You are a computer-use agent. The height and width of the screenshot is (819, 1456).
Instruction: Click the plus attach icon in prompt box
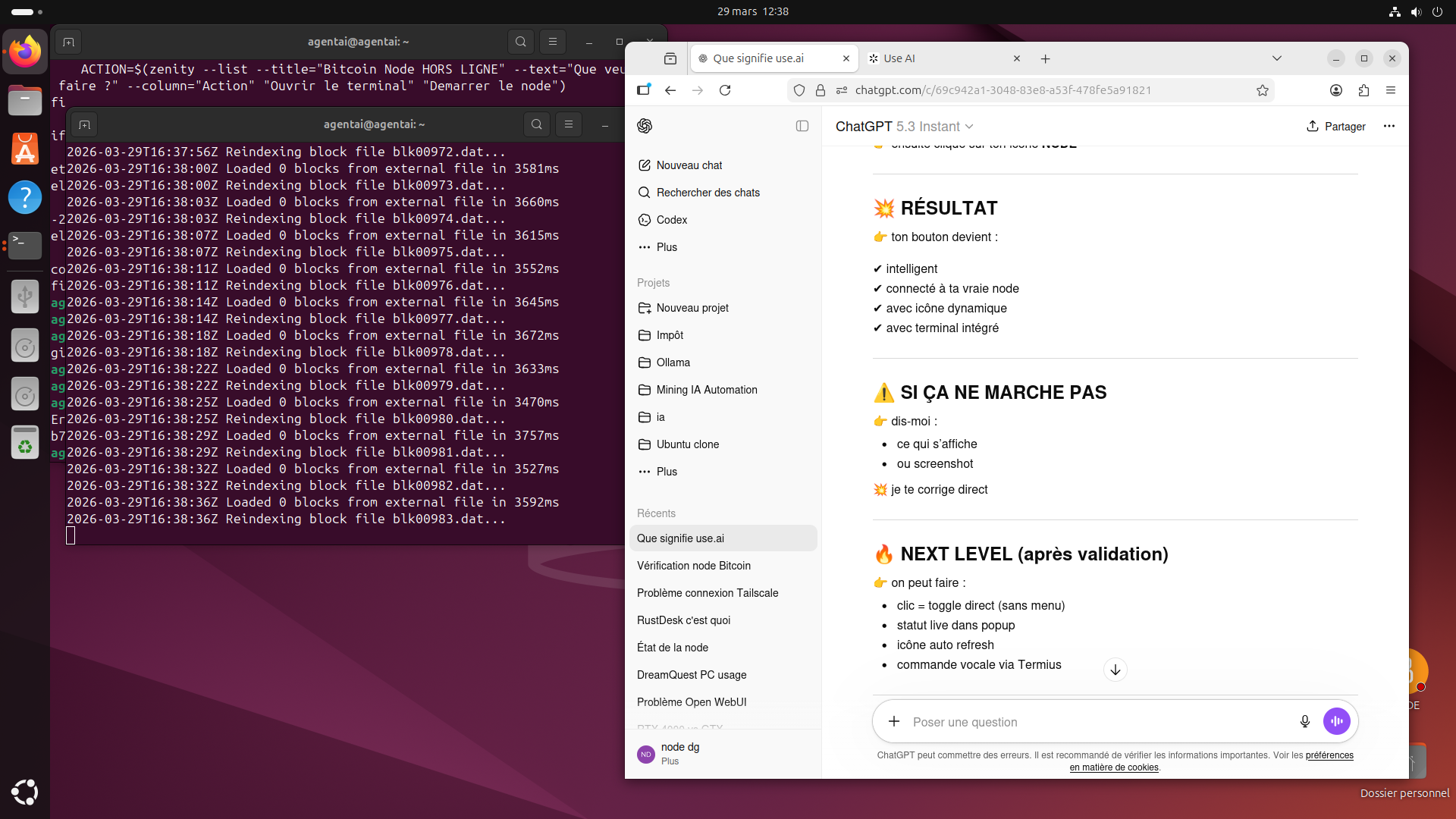click(x=894, y=721)
